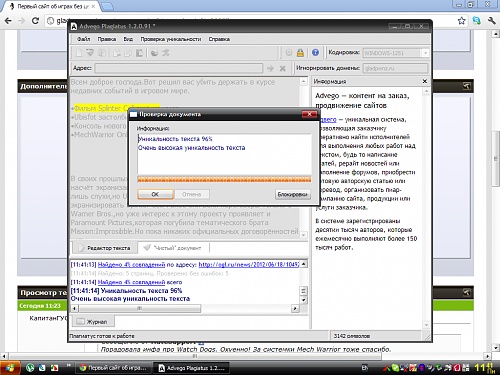The width and height of the screenshot is (500, 375).
Task: Close the Информация side panel
Action: pyautogui.click(x=425, y=81)
